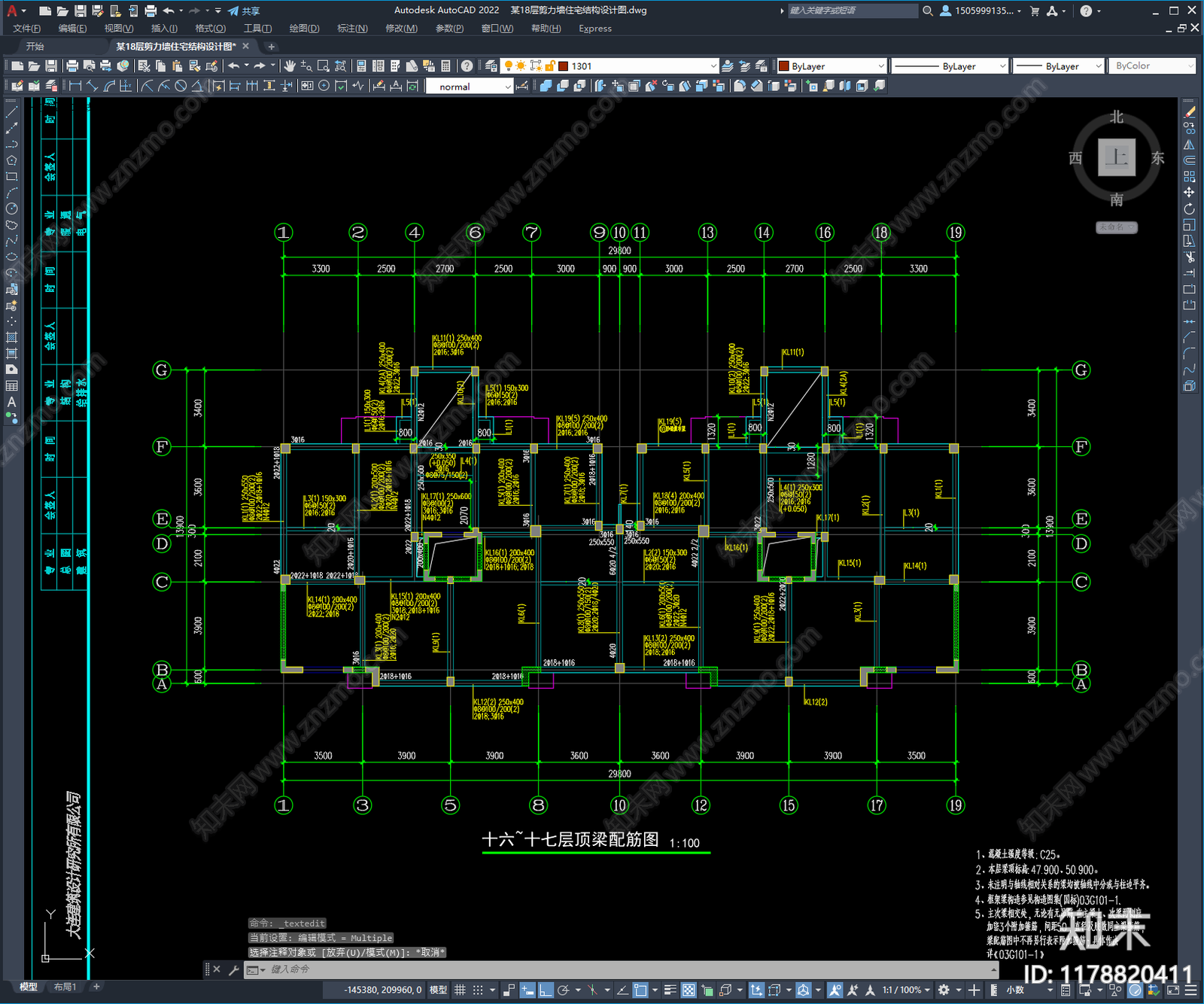This screenshot has width=1204, height=1004.
Task: Select the Pan hand tool
Action: pyautogui.click(x=290, y=66)
